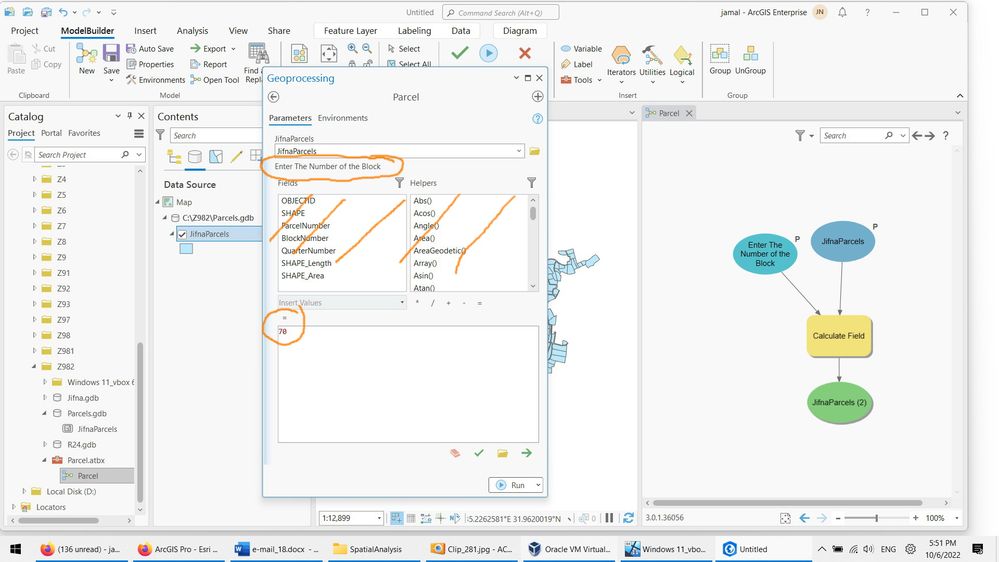Switch to Portal tab in Catalog

52,133
